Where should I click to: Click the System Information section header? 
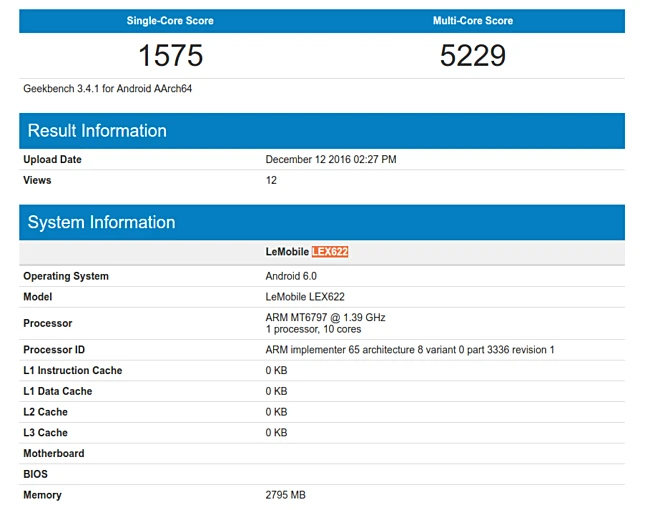101,222
